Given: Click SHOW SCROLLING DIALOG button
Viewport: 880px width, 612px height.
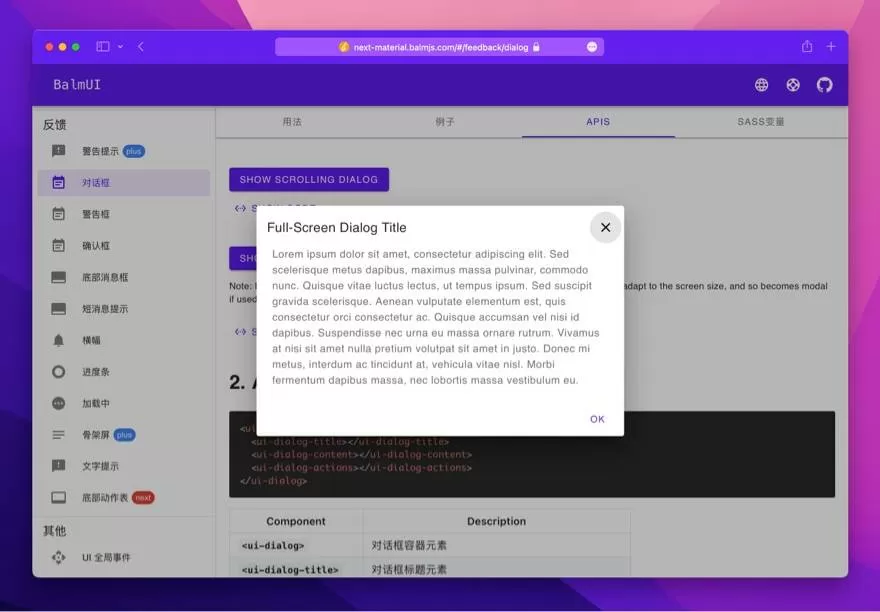Looking at the screenshot, I should pyautogui.click(x=309, y=180).
